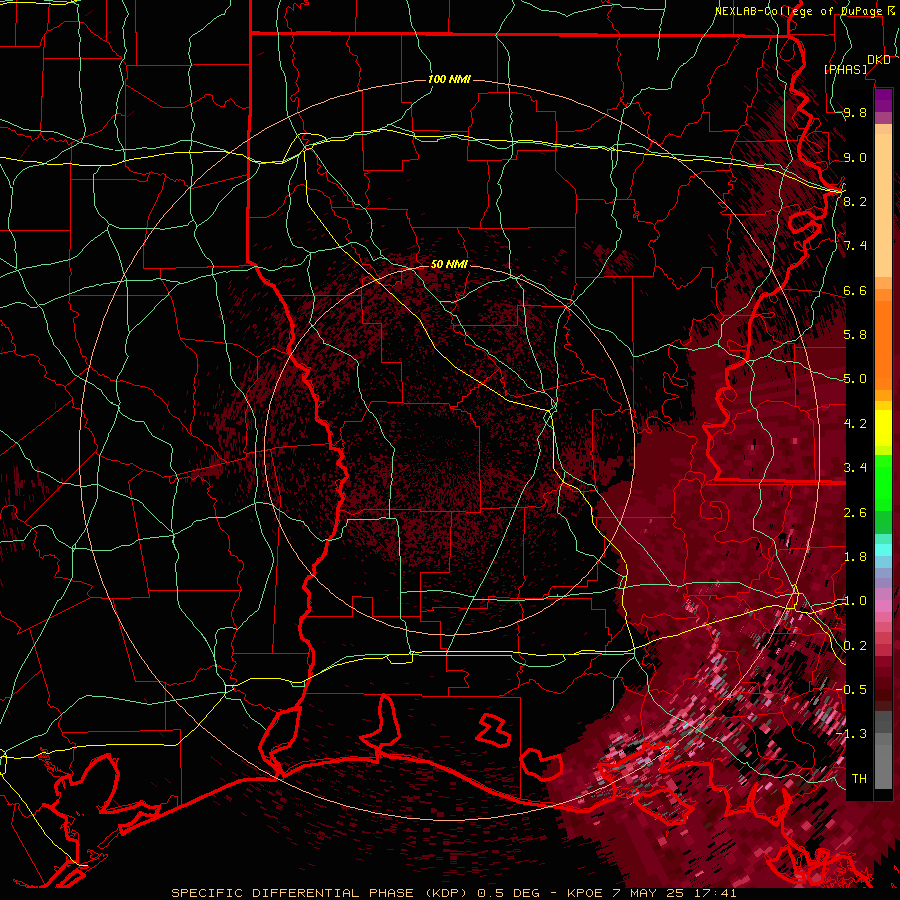Image resolution: width=900 pixels, height=900 pixels.
Task: Click the 7.4 scale value
Action: (x=855, y=246)
